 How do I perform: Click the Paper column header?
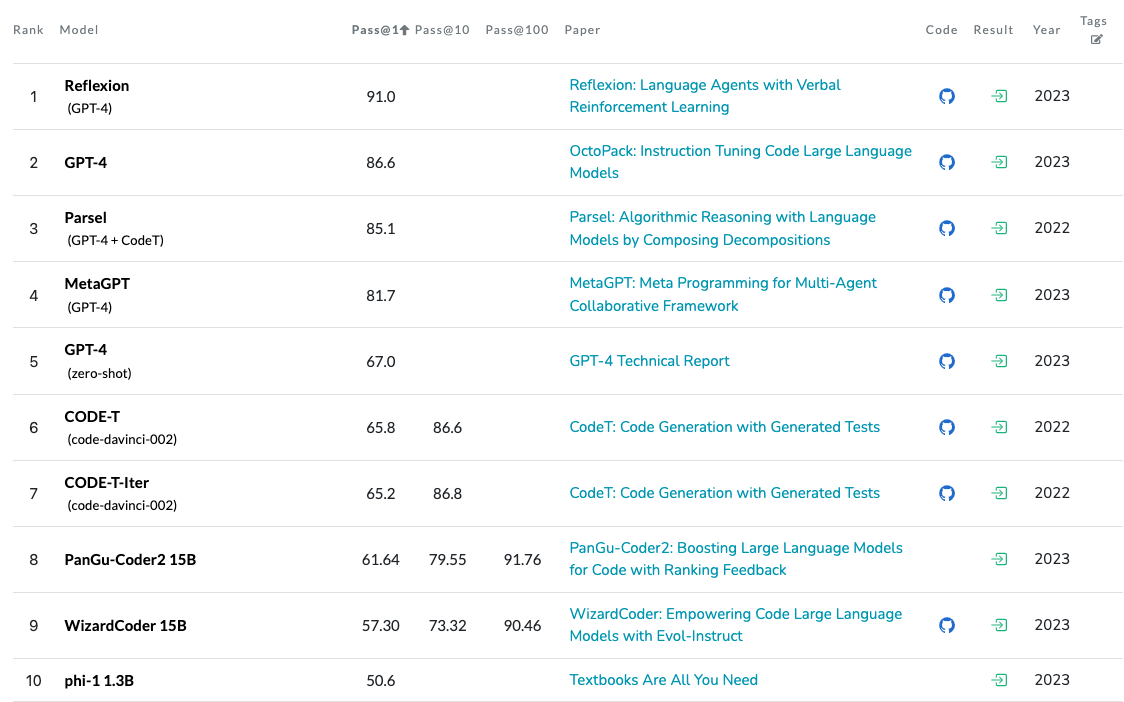(x=582, y=29)
